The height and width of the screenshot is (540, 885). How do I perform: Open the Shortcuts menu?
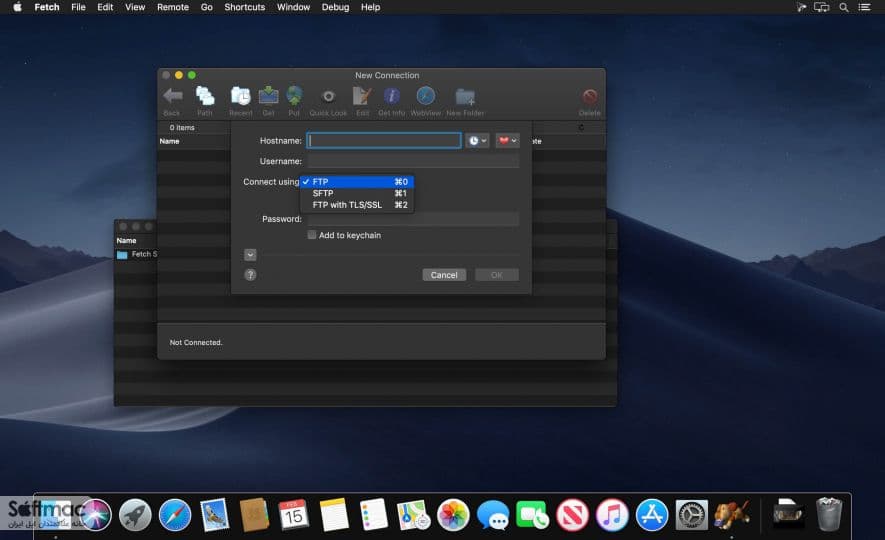tap(244, 7)
